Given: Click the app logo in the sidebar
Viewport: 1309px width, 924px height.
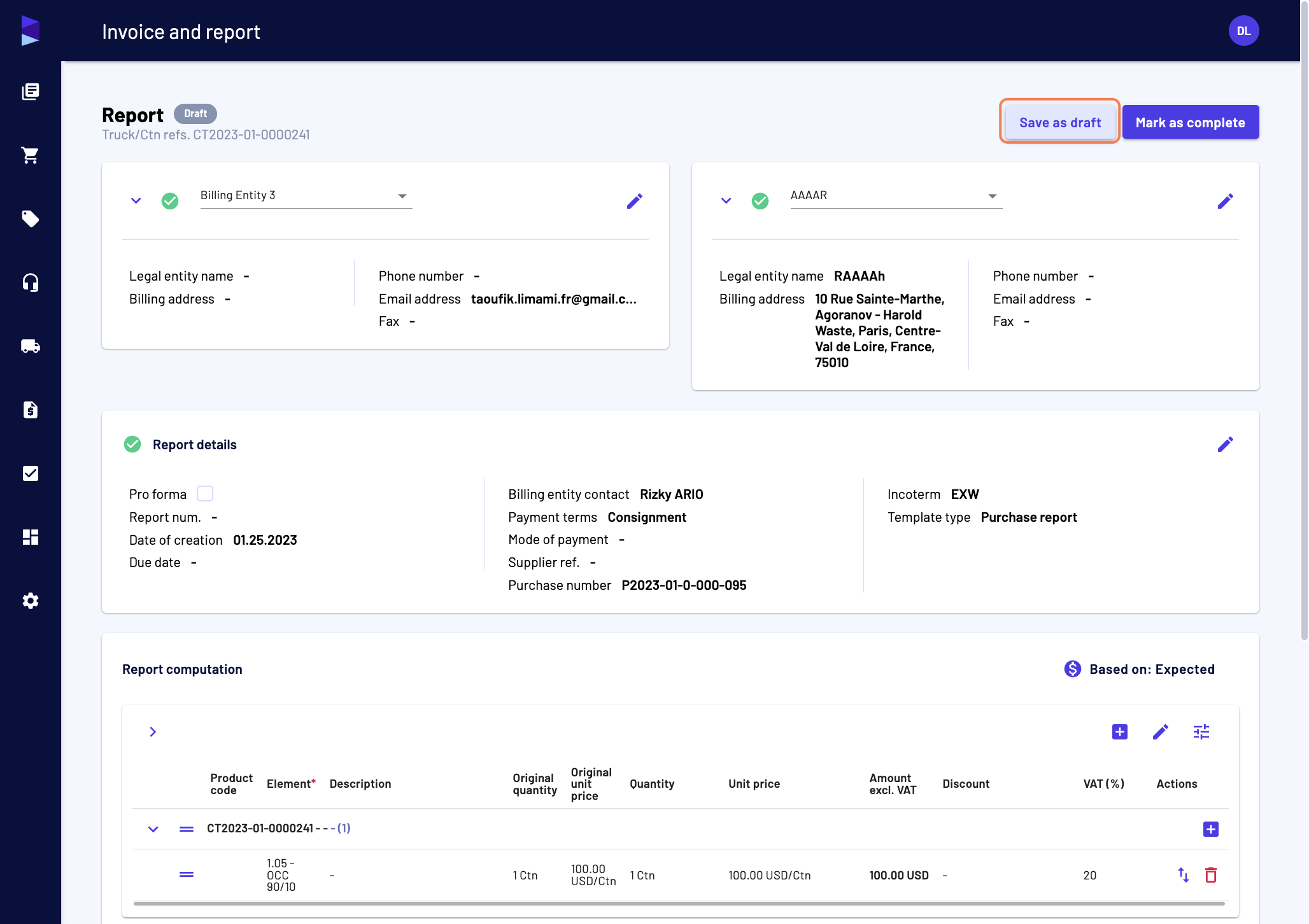Looking at the screenshot, I should pyautogui.click(x=30, y=31).
